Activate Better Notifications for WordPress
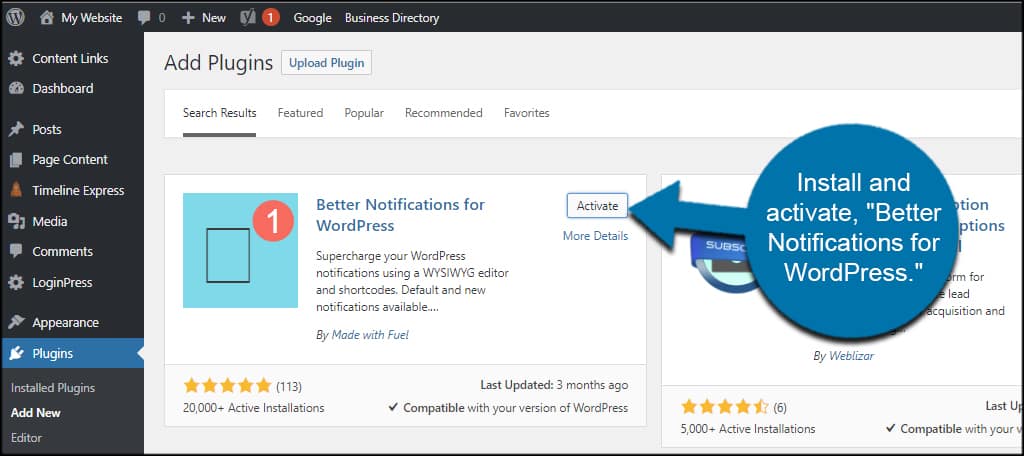 (597, 206)
